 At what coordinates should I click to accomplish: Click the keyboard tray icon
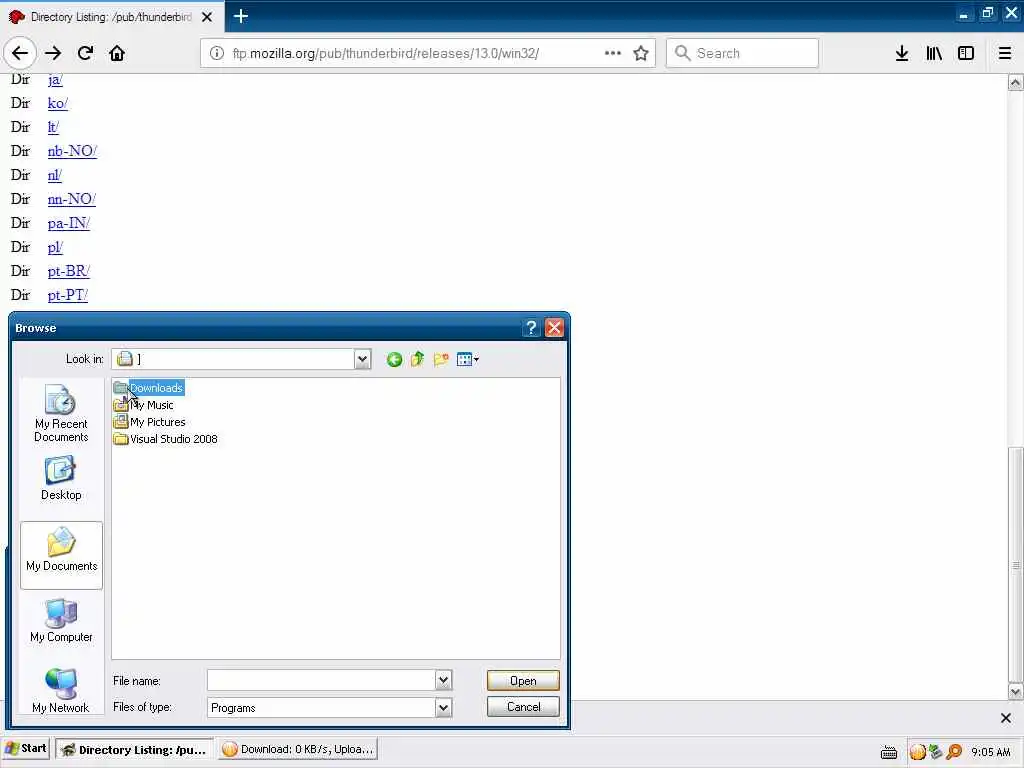click(889, 752)
